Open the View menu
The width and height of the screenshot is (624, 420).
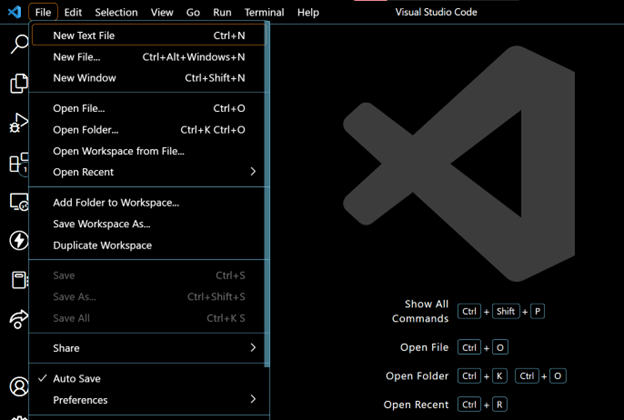pyautogui.click(x=162, y=12)
